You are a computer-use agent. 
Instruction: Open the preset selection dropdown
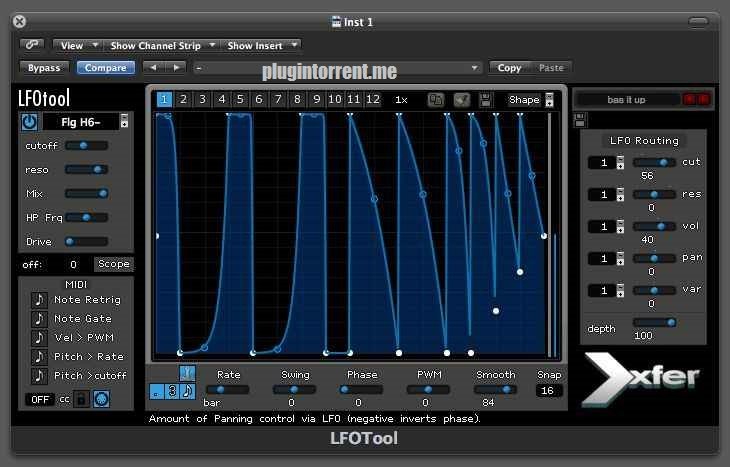click(x=337, y=69)
